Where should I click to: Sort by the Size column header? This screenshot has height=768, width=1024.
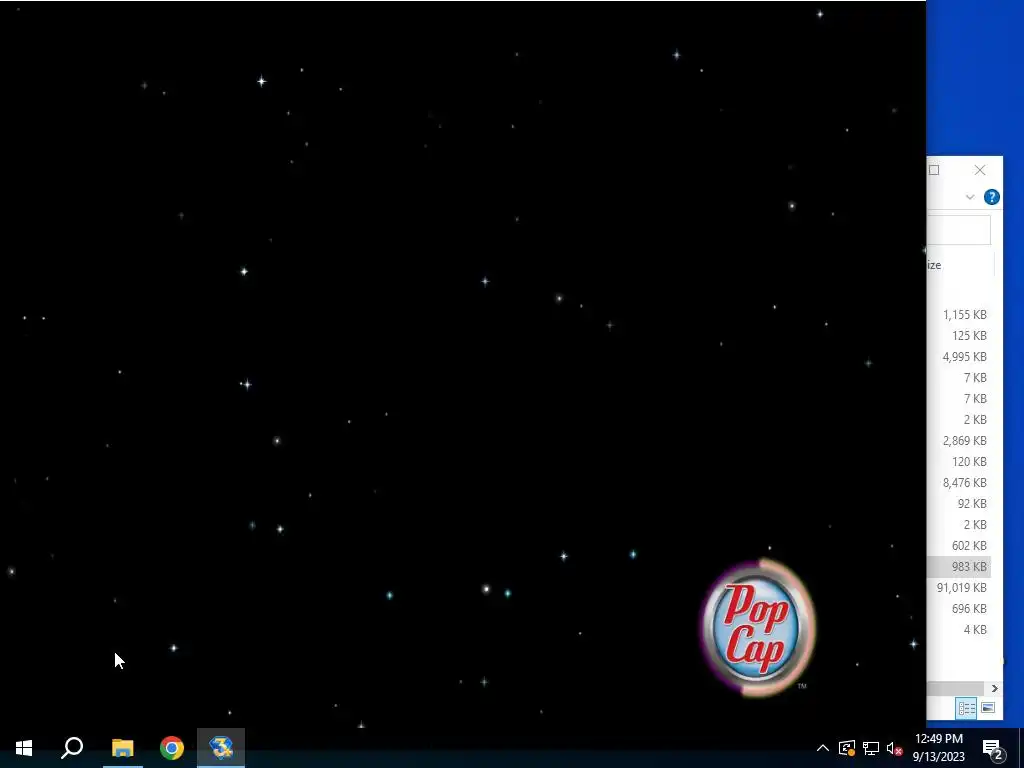click(934, 265)
